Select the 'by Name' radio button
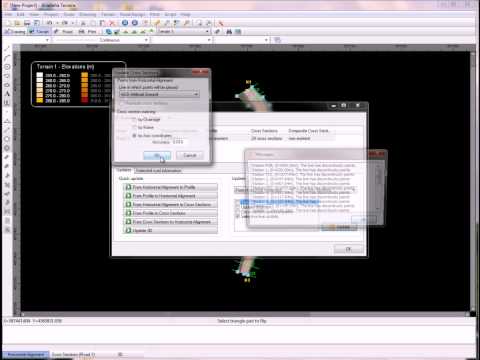 coord(135,127)
